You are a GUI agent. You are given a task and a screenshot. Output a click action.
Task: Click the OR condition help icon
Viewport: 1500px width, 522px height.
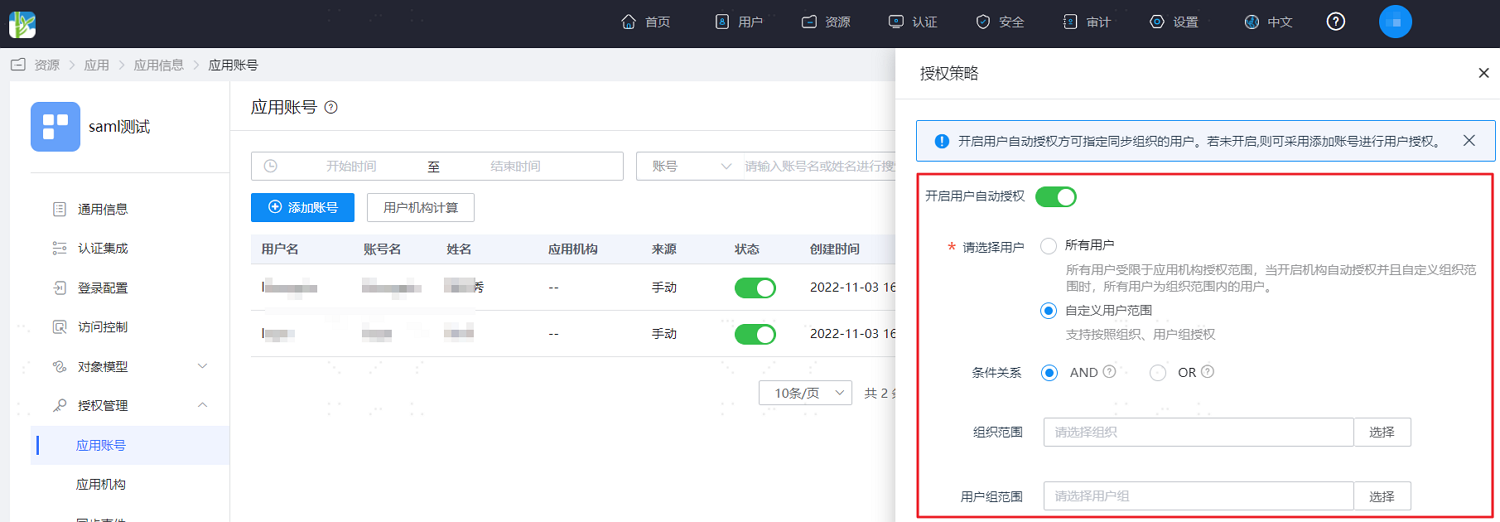click(1207, 372)
